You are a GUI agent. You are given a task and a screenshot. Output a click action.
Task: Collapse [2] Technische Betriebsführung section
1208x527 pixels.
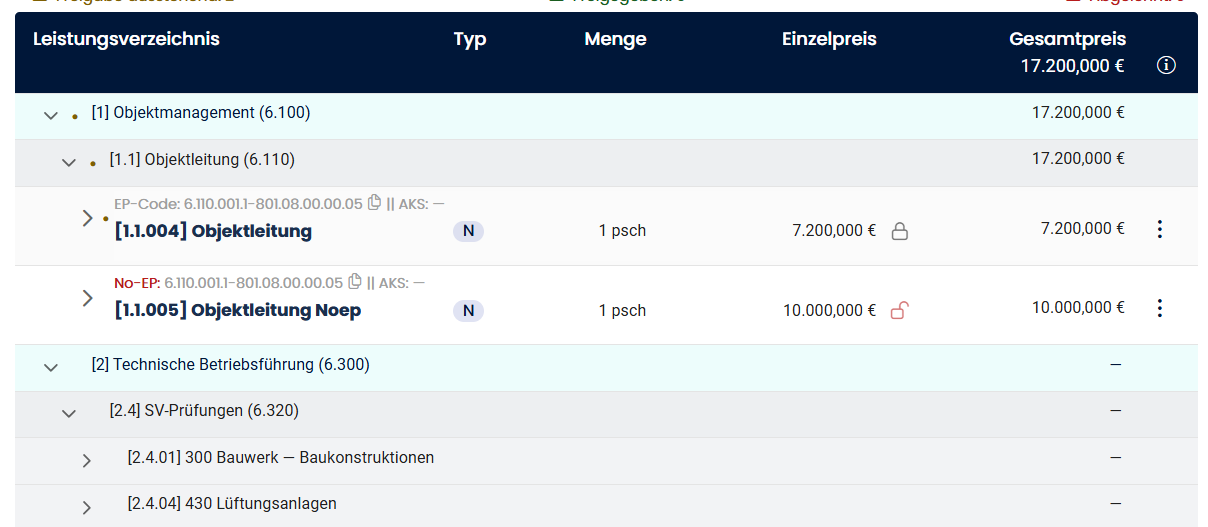pos(51,367)
